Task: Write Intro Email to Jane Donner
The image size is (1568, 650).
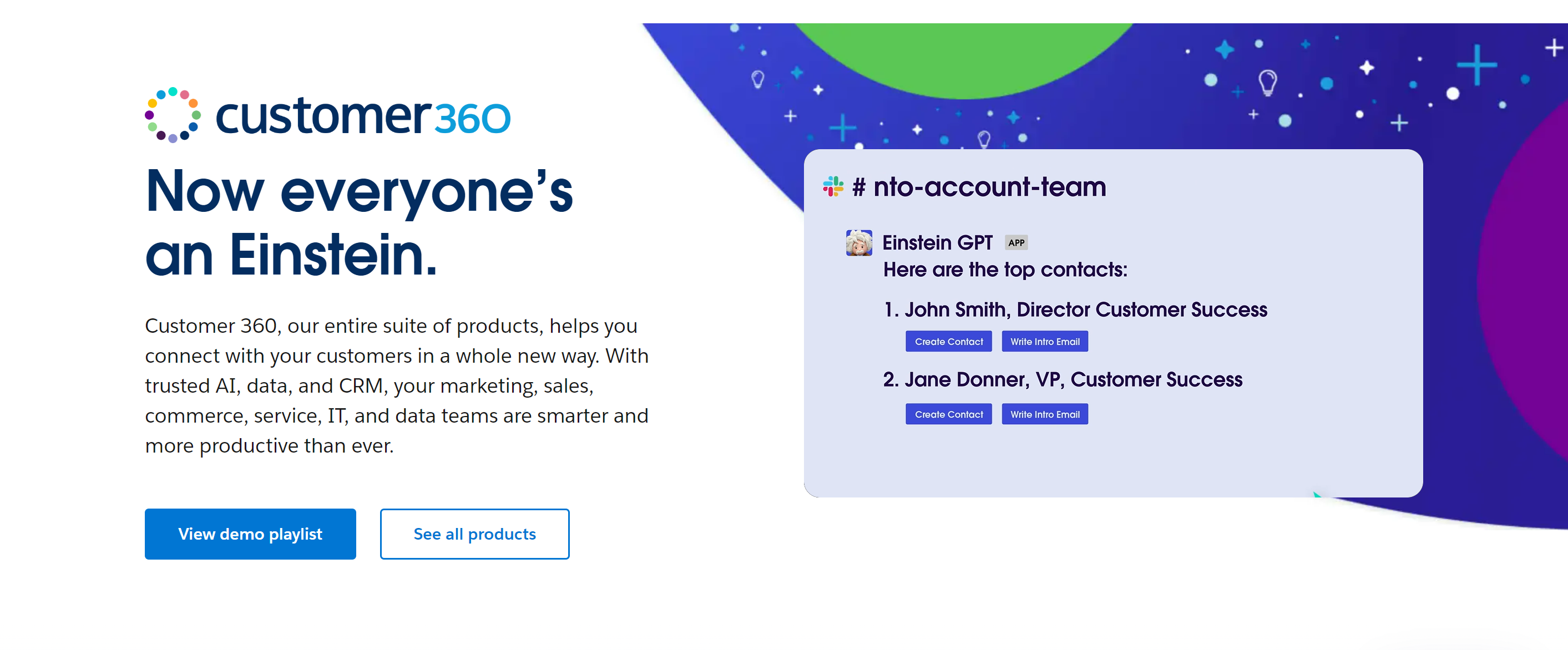Action: coord(1045,414)
